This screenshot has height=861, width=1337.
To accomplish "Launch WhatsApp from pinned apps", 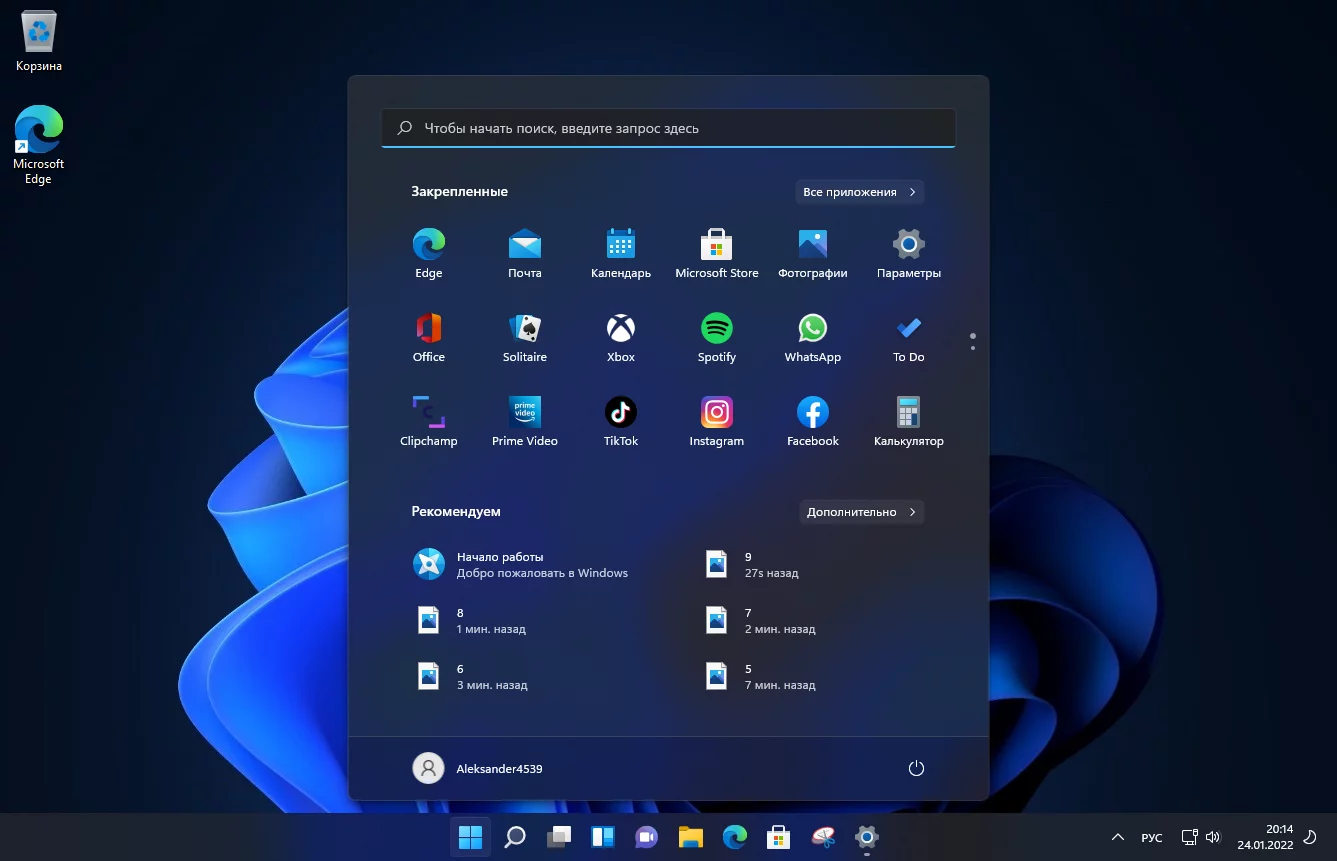I will point(812,339).
